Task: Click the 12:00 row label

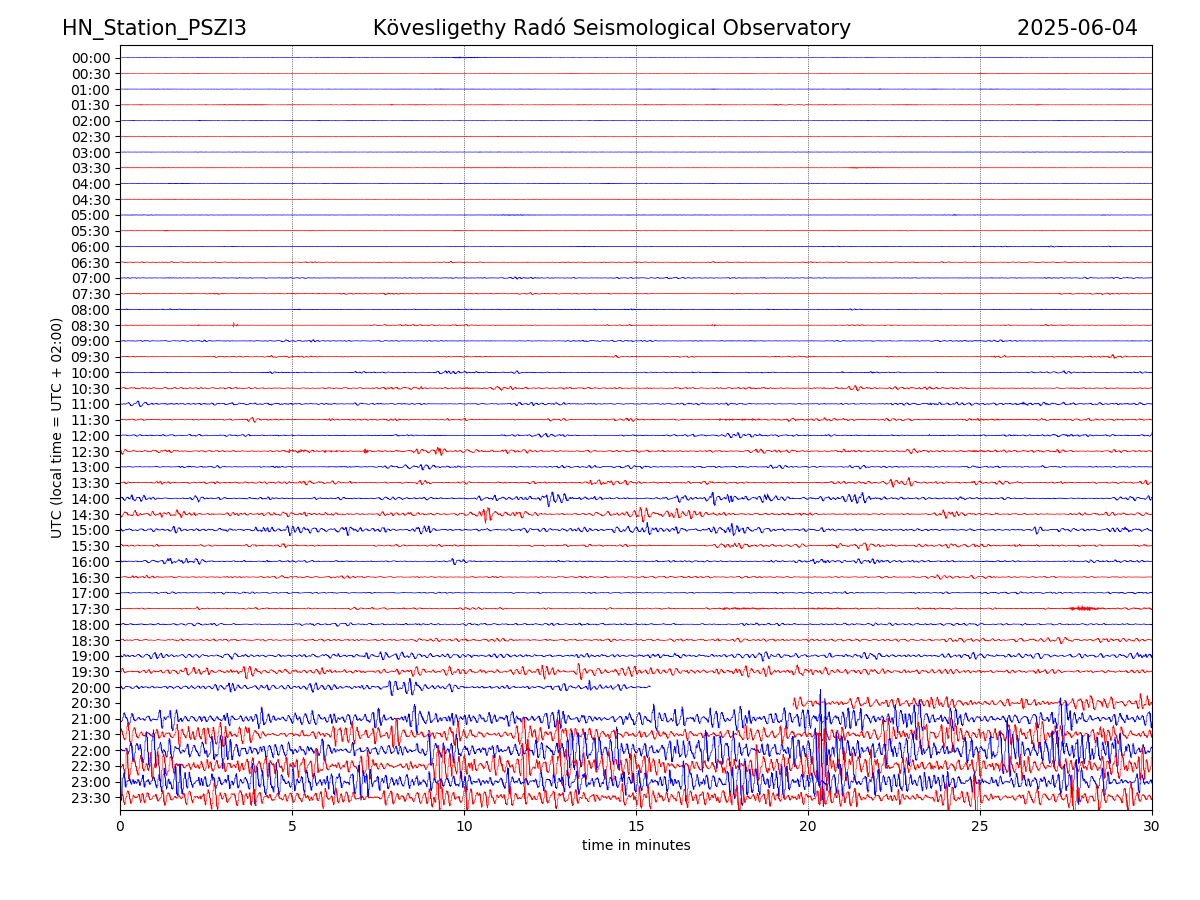Action: pos(91,436)
